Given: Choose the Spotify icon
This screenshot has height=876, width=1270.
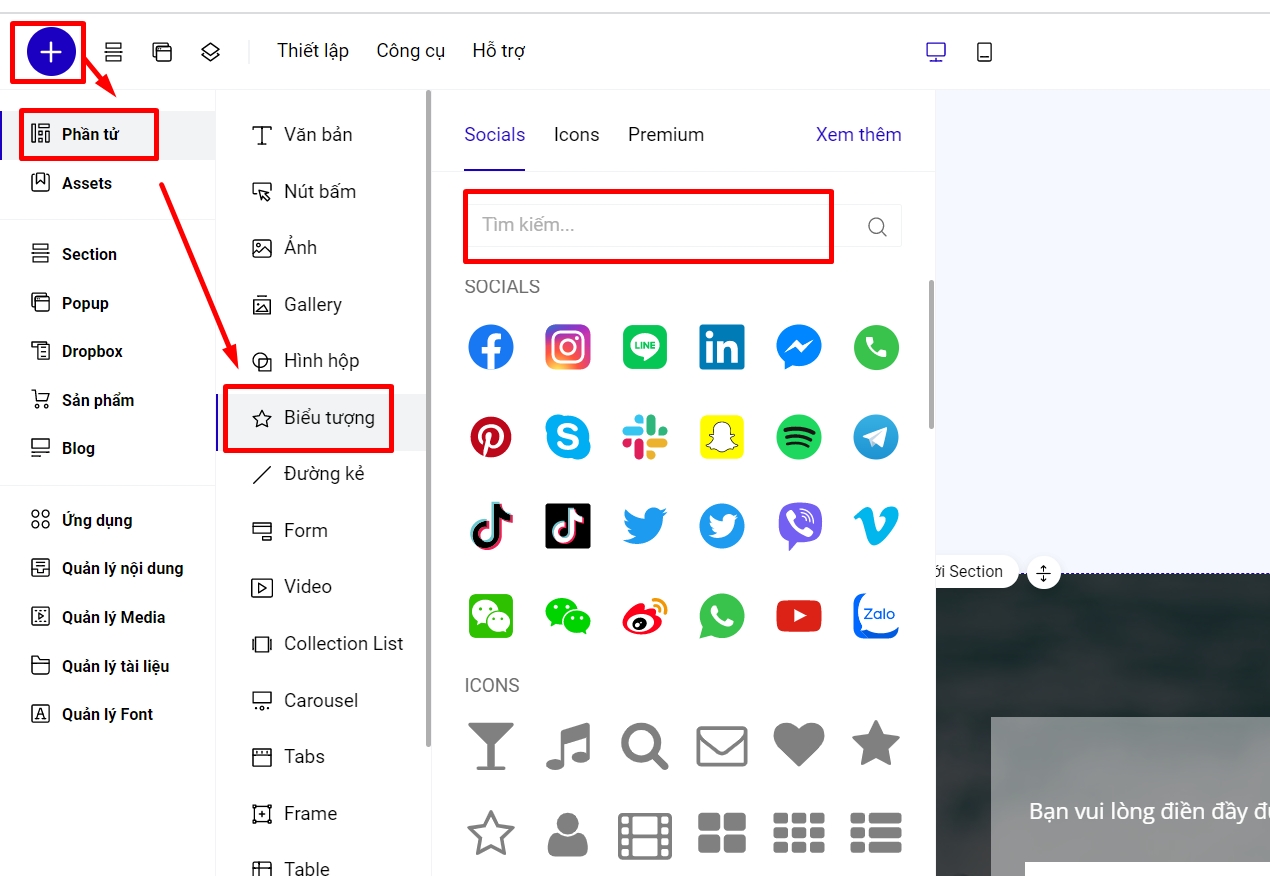Looking at the screenshot, I should (x=799, y=438).
